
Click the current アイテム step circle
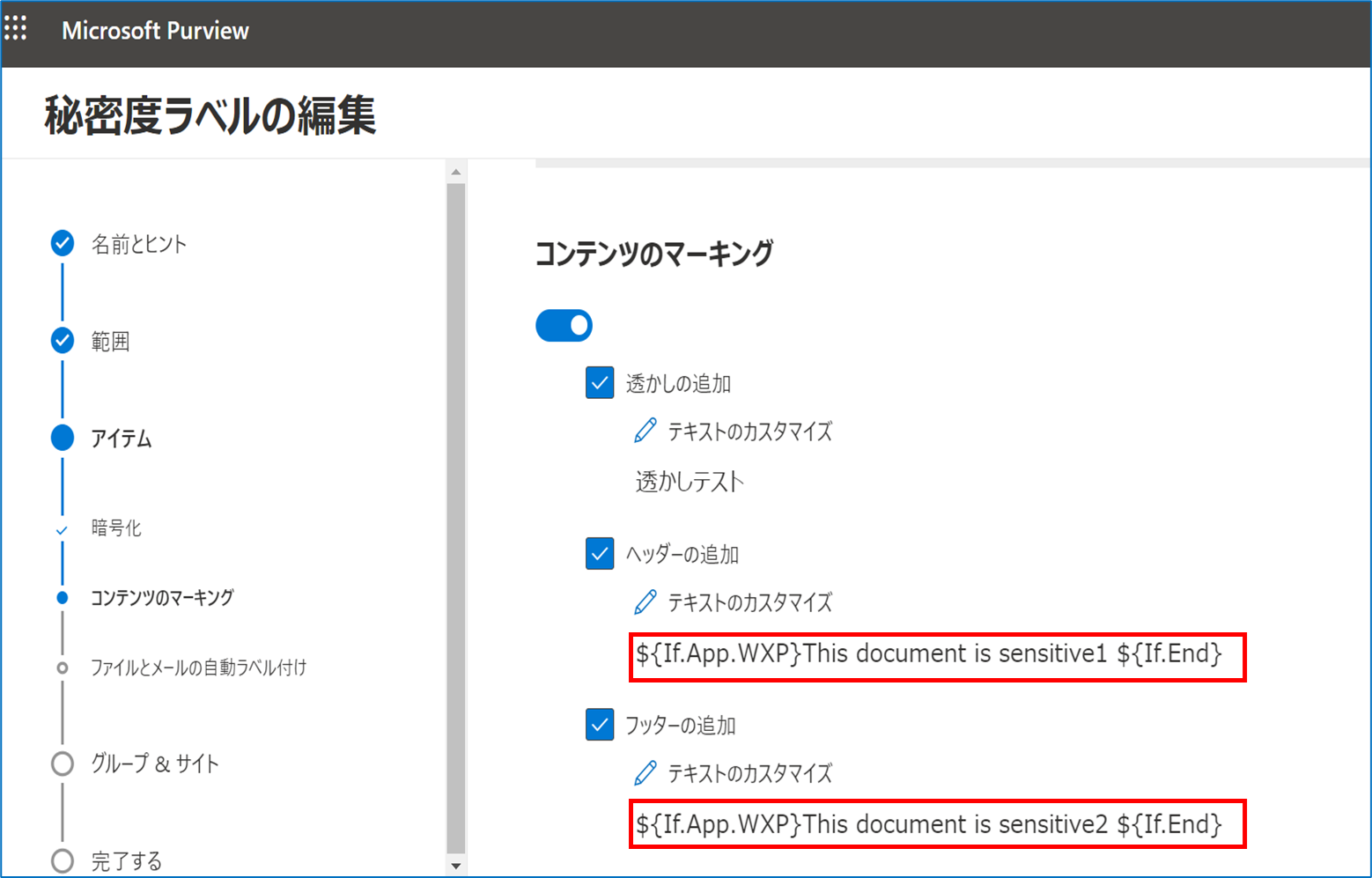63,438
